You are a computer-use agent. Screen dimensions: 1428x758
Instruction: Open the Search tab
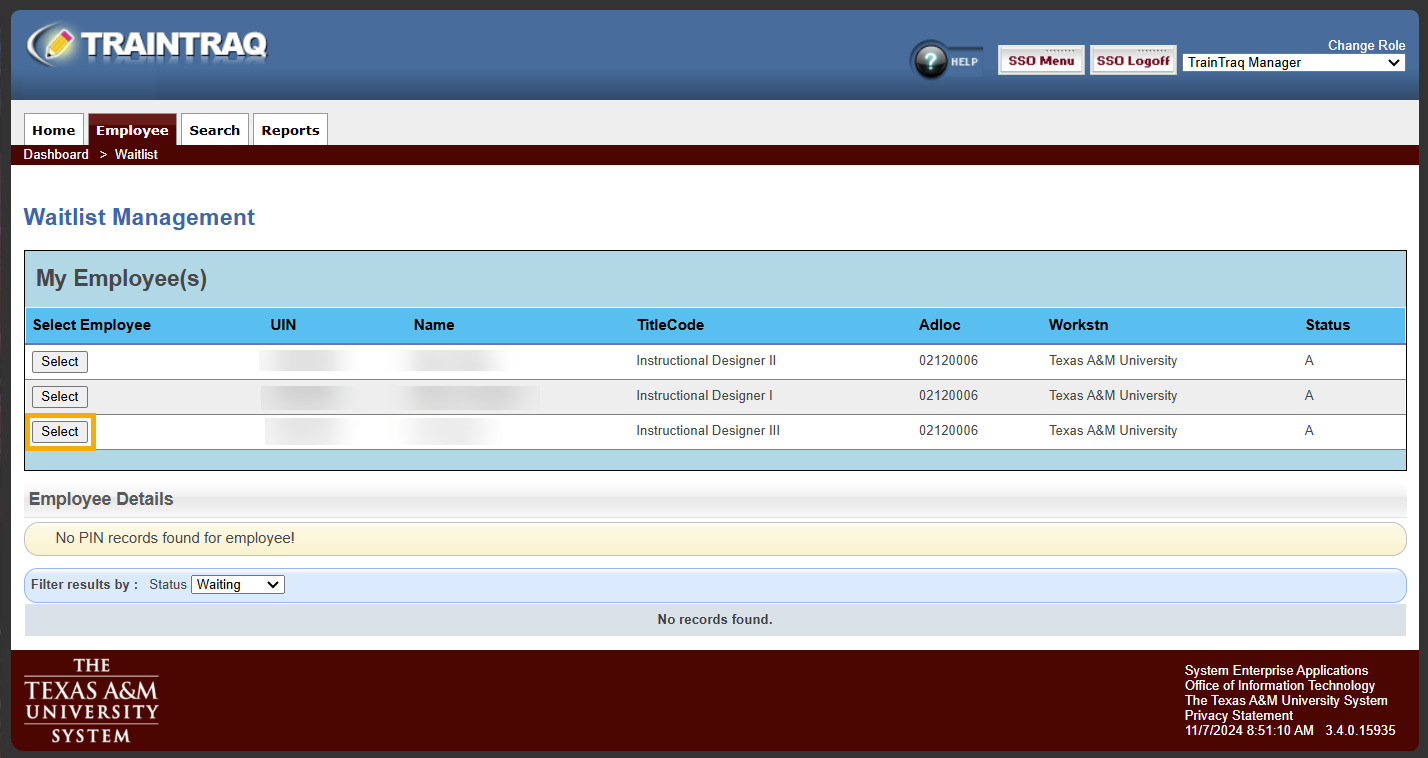point(214,130)
